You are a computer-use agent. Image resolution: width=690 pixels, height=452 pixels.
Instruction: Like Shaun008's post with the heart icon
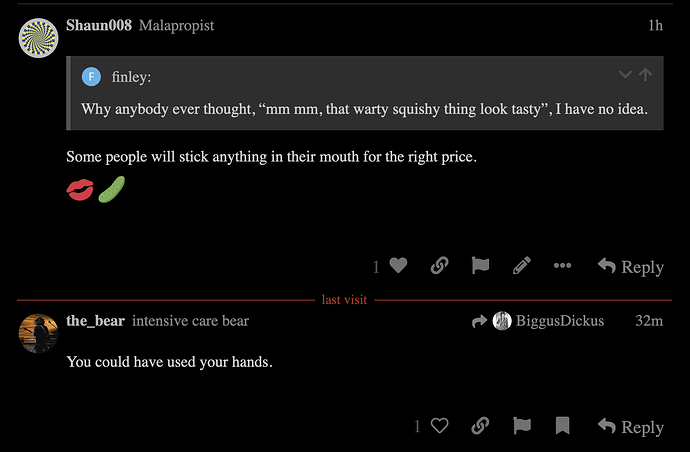click(x=398, y=266)
